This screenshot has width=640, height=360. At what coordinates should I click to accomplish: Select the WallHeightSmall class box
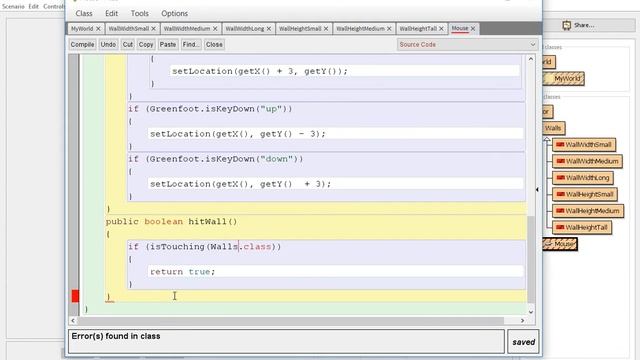[x=585, y=195]
